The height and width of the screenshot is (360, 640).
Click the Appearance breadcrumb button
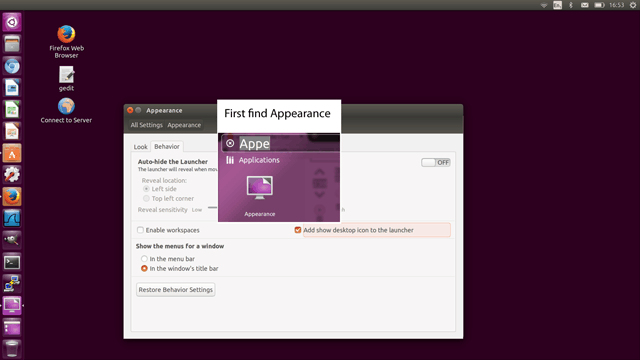pos(184,125)
